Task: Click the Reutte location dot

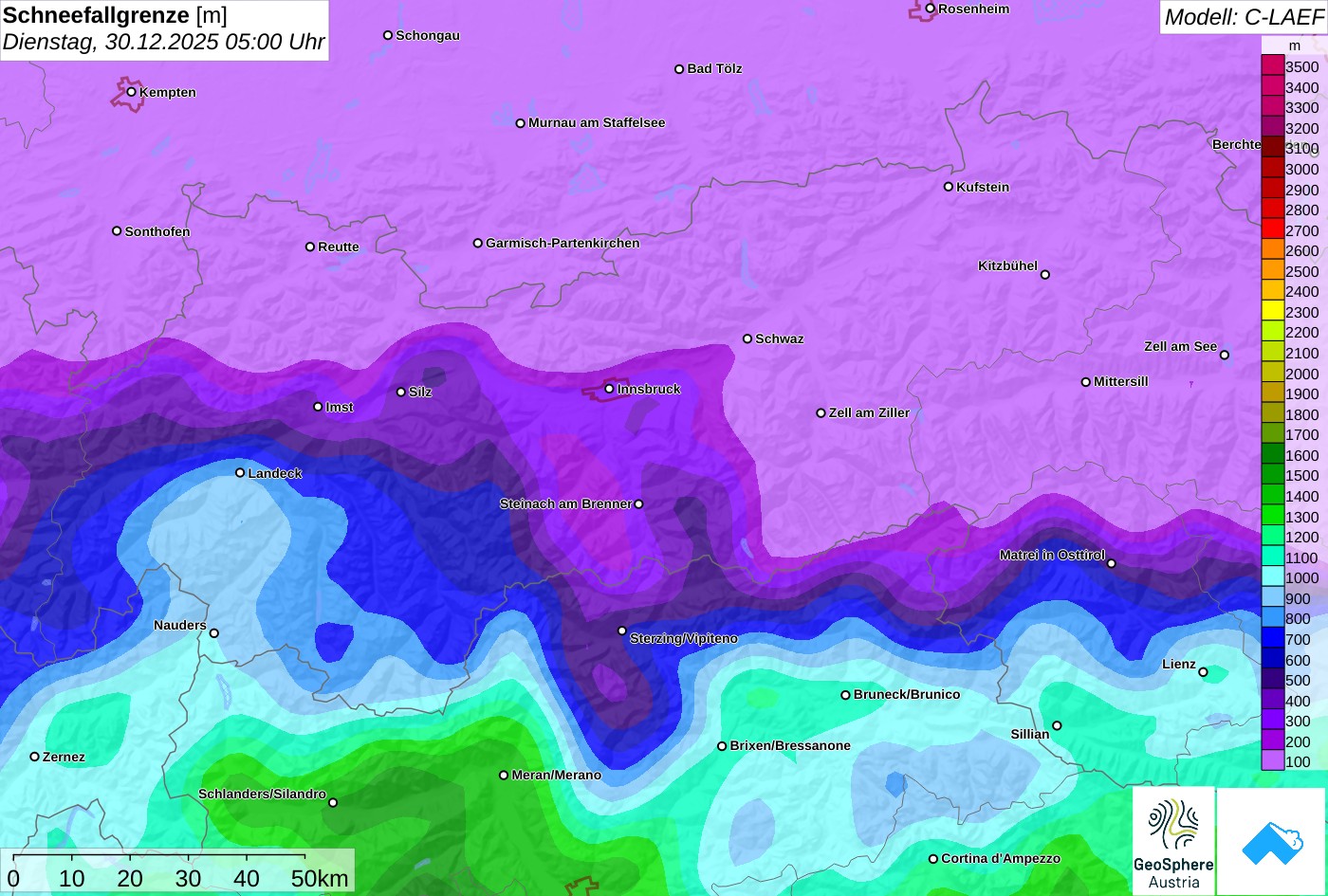Action: [310, 247]
